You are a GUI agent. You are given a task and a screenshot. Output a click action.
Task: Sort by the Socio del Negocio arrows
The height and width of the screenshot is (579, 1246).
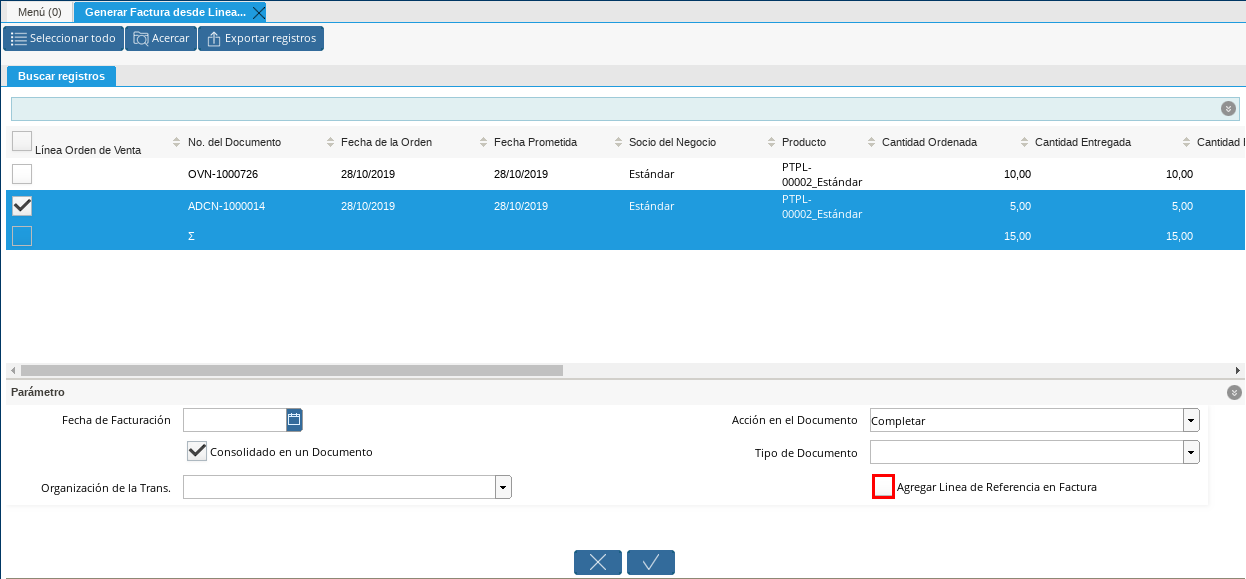(772, 142)
